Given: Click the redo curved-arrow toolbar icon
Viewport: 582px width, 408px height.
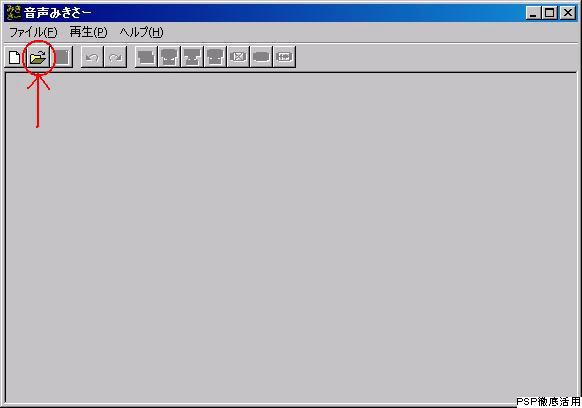Looking at the screenshot, I should pyautogui.click(x=115, y=57).
